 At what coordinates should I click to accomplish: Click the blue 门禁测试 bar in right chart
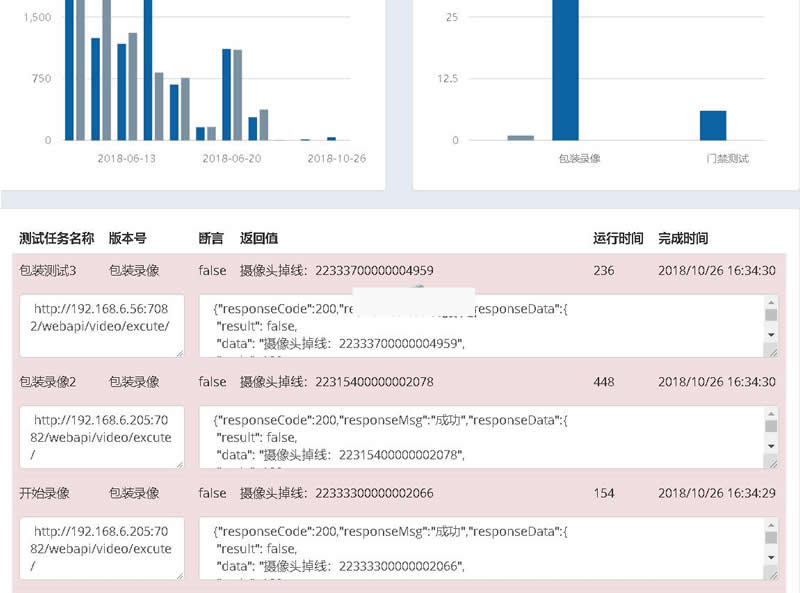[x=713, y=126]
